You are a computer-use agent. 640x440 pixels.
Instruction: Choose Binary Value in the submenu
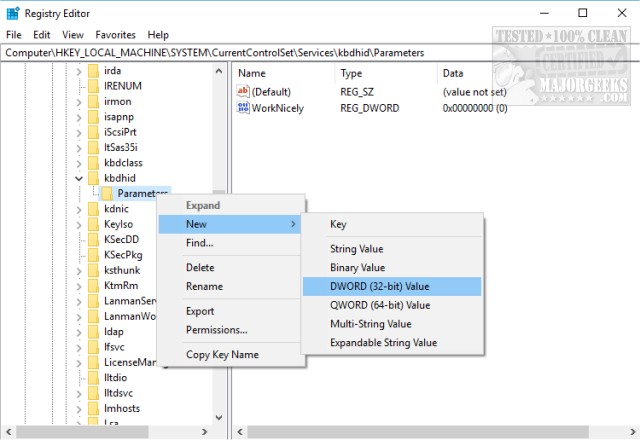392,268
